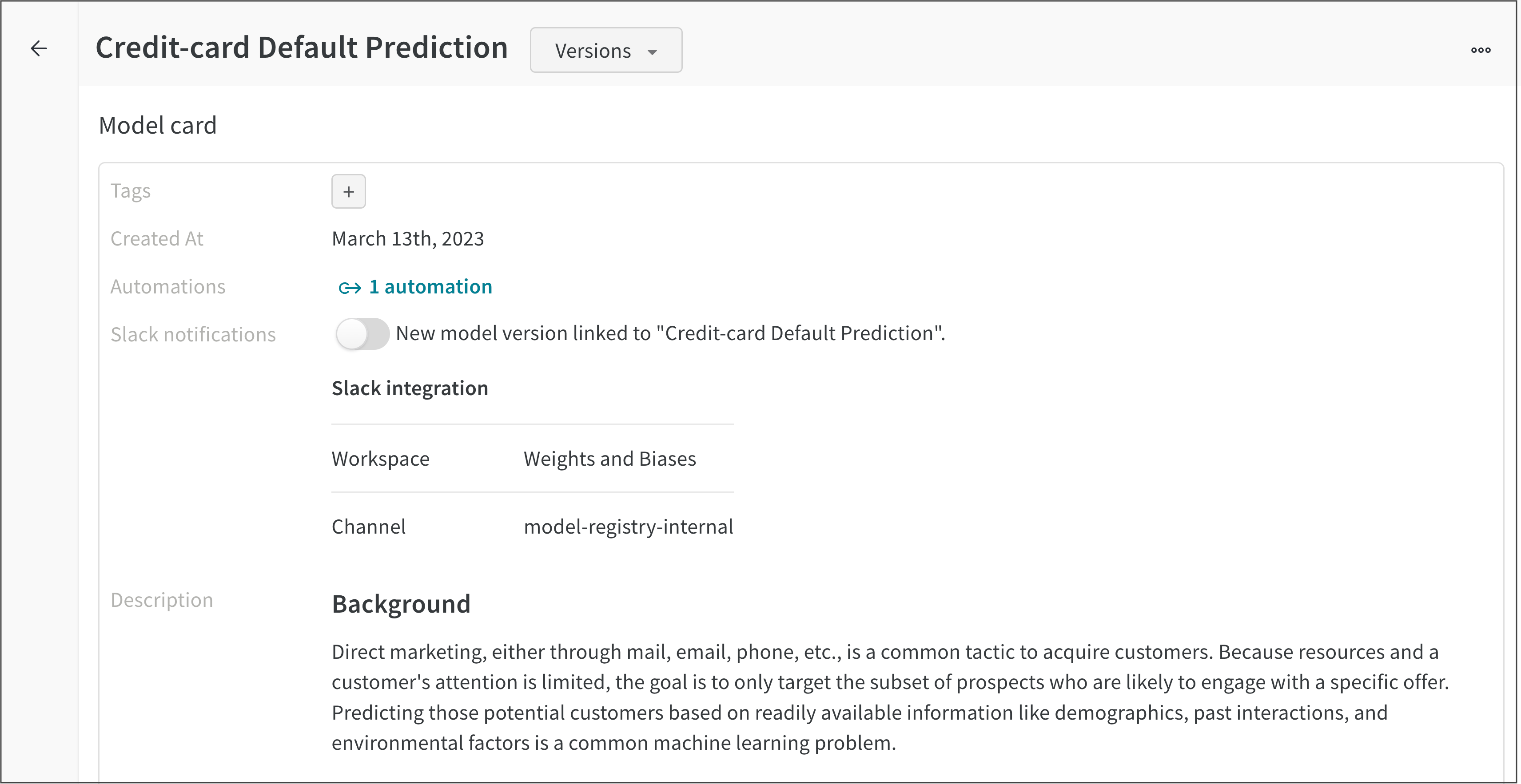Click the Model card heading
Viewport: 1521px width, 784px height.
pyautogui.click(x=158, y=126)
